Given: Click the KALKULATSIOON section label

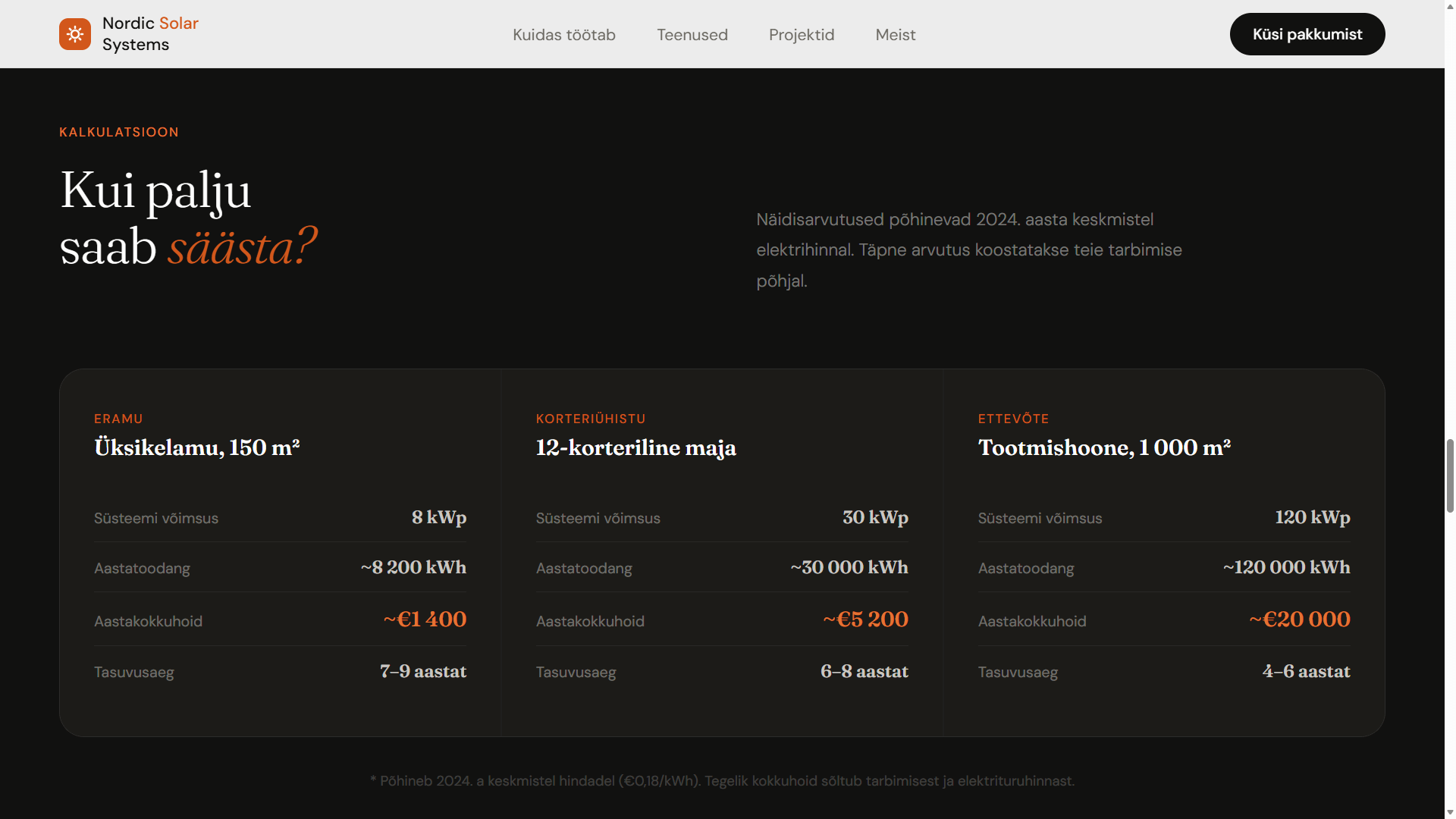Looking at the screenshot, I should point(119,132).
